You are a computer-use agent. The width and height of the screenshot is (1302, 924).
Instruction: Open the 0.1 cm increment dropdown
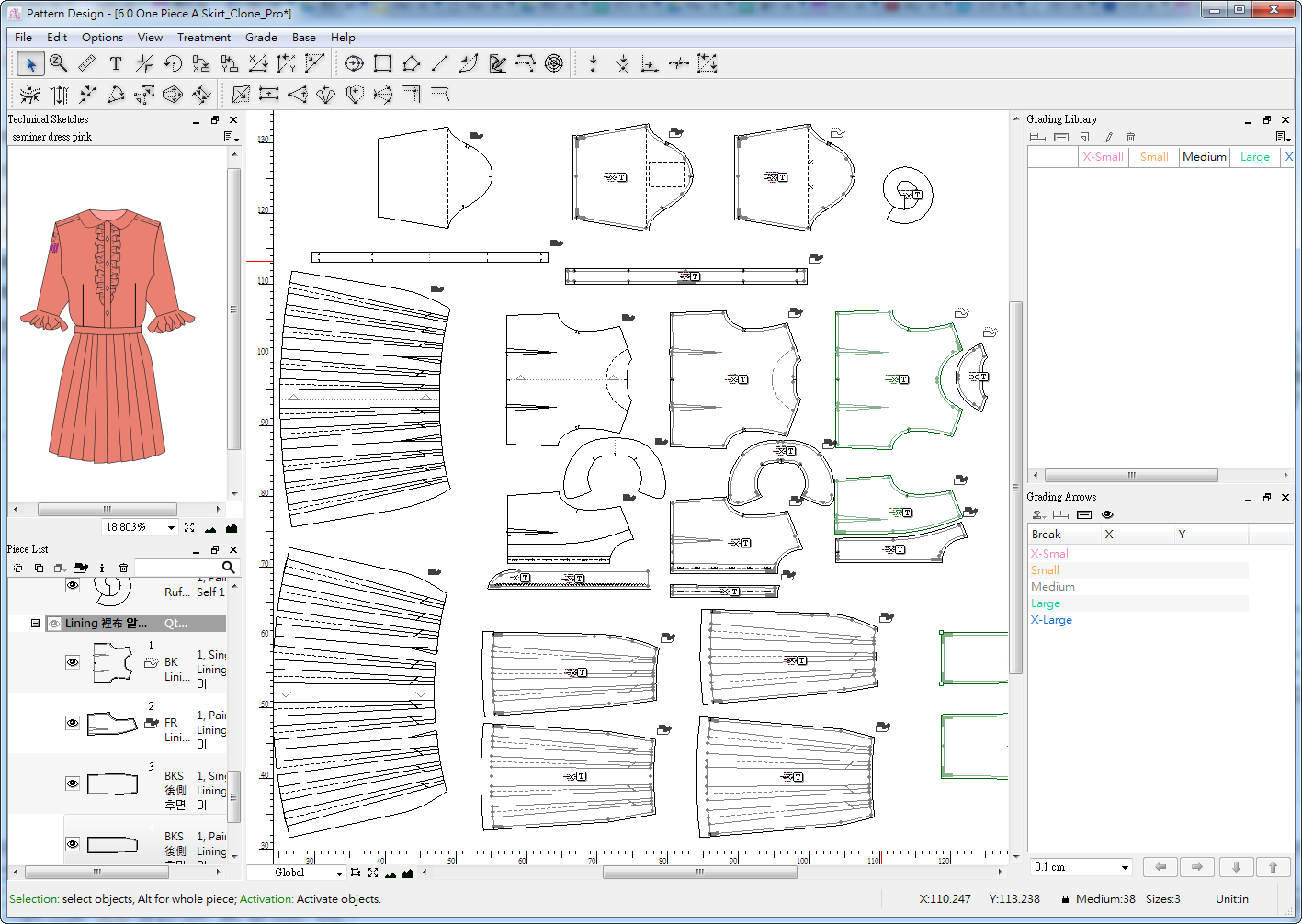[1125, 867]
